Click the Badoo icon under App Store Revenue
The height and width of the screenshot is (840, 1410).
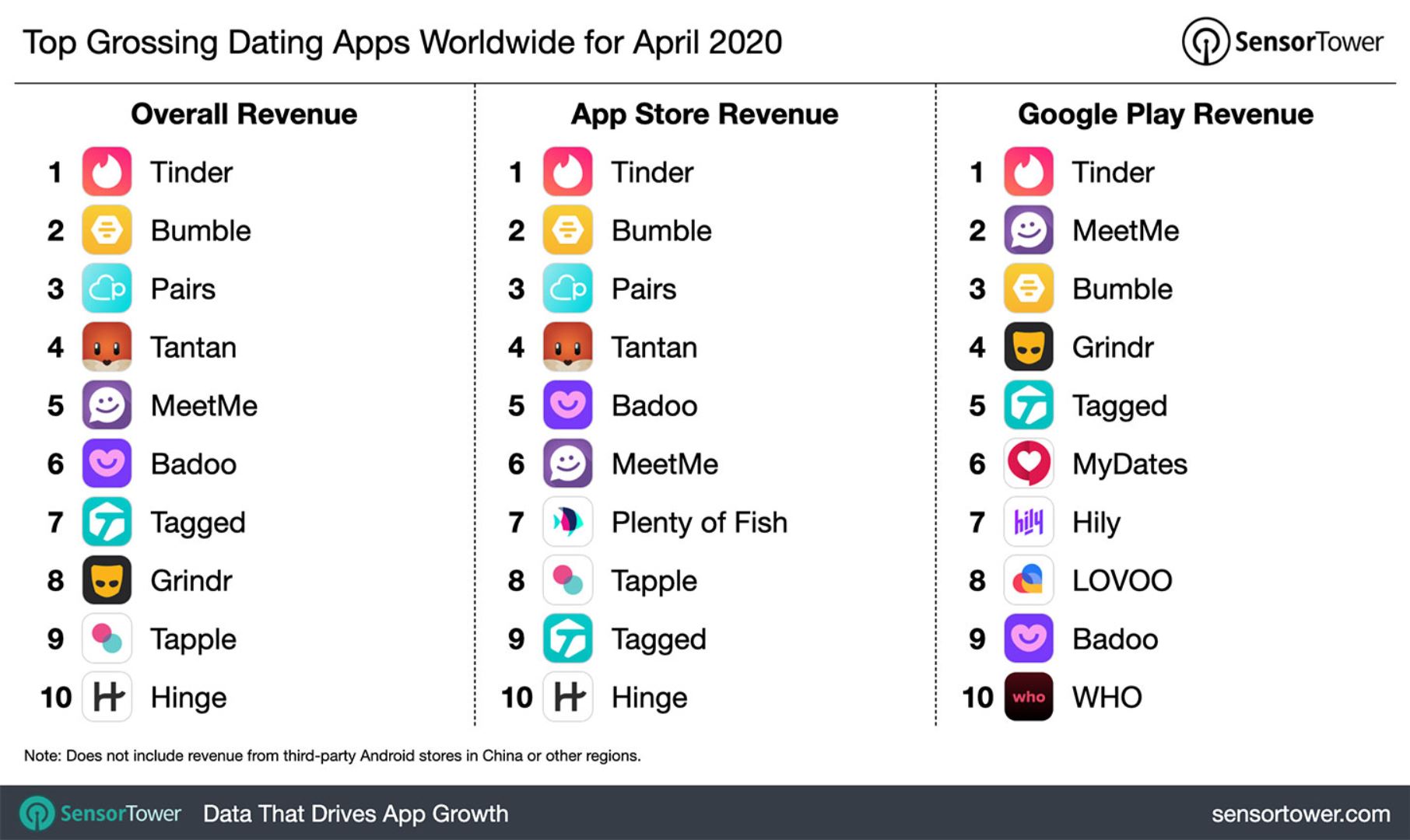coord(567,405)
